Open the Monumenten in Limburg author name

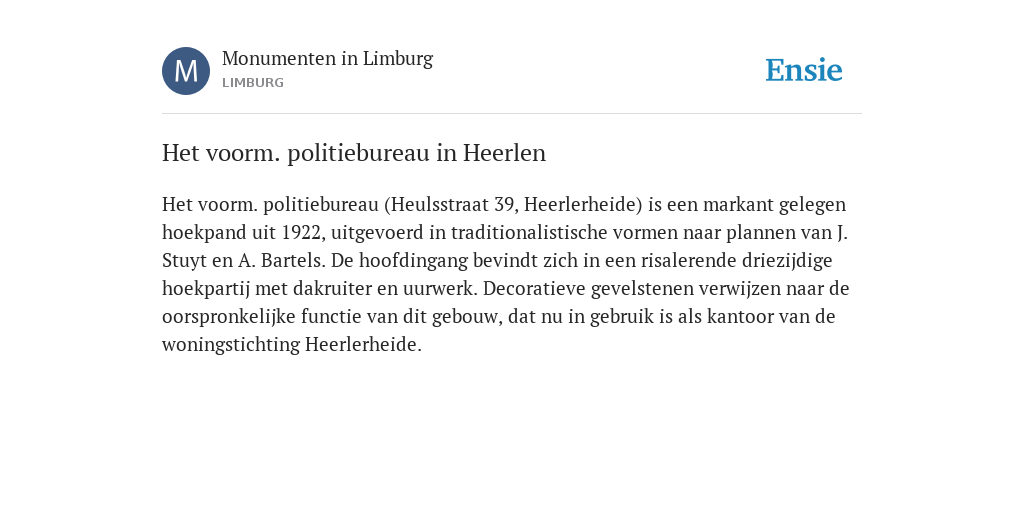[327, 59]
